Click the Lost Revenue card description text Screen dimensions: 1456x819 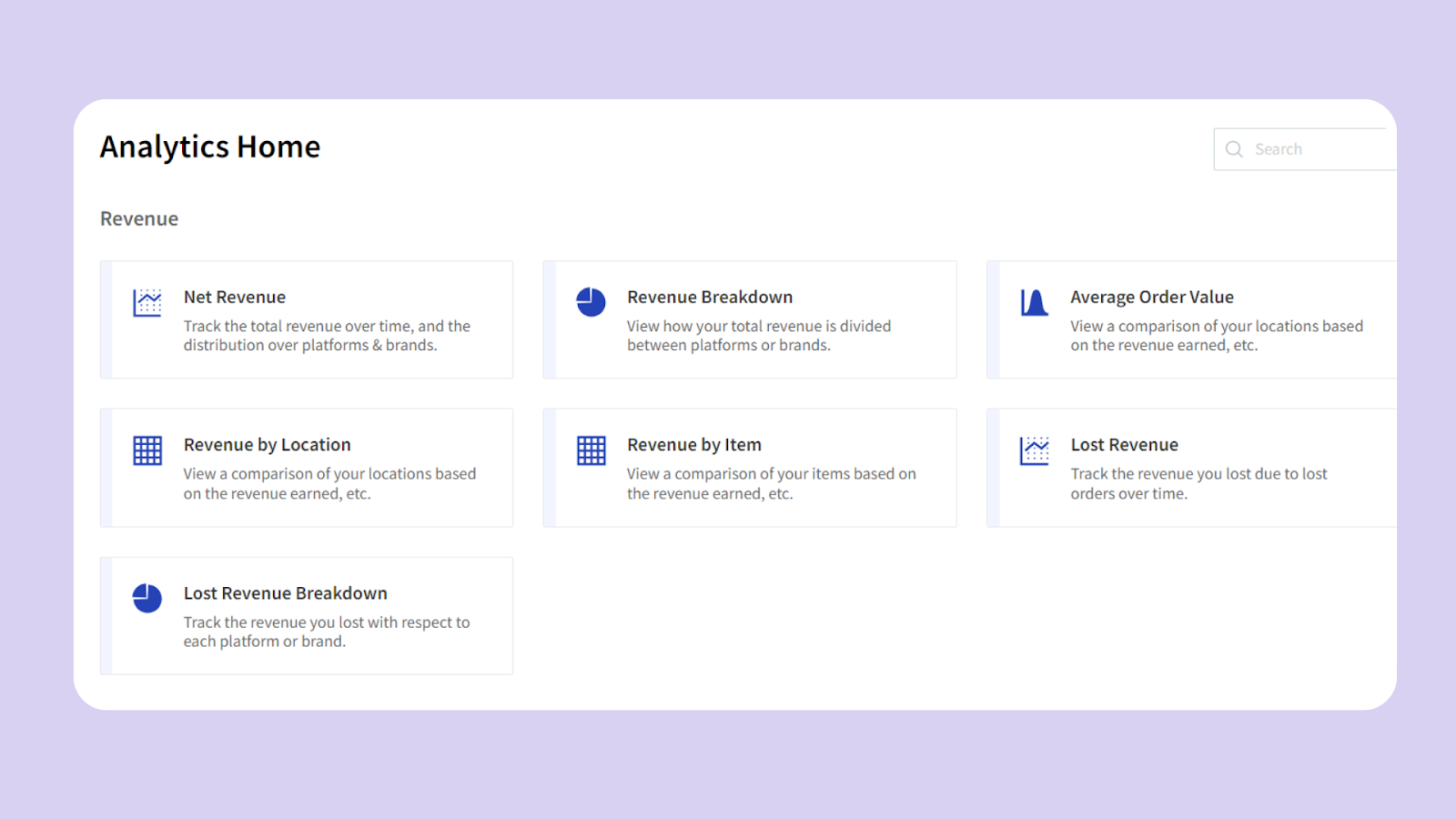tap(1199, 483)
